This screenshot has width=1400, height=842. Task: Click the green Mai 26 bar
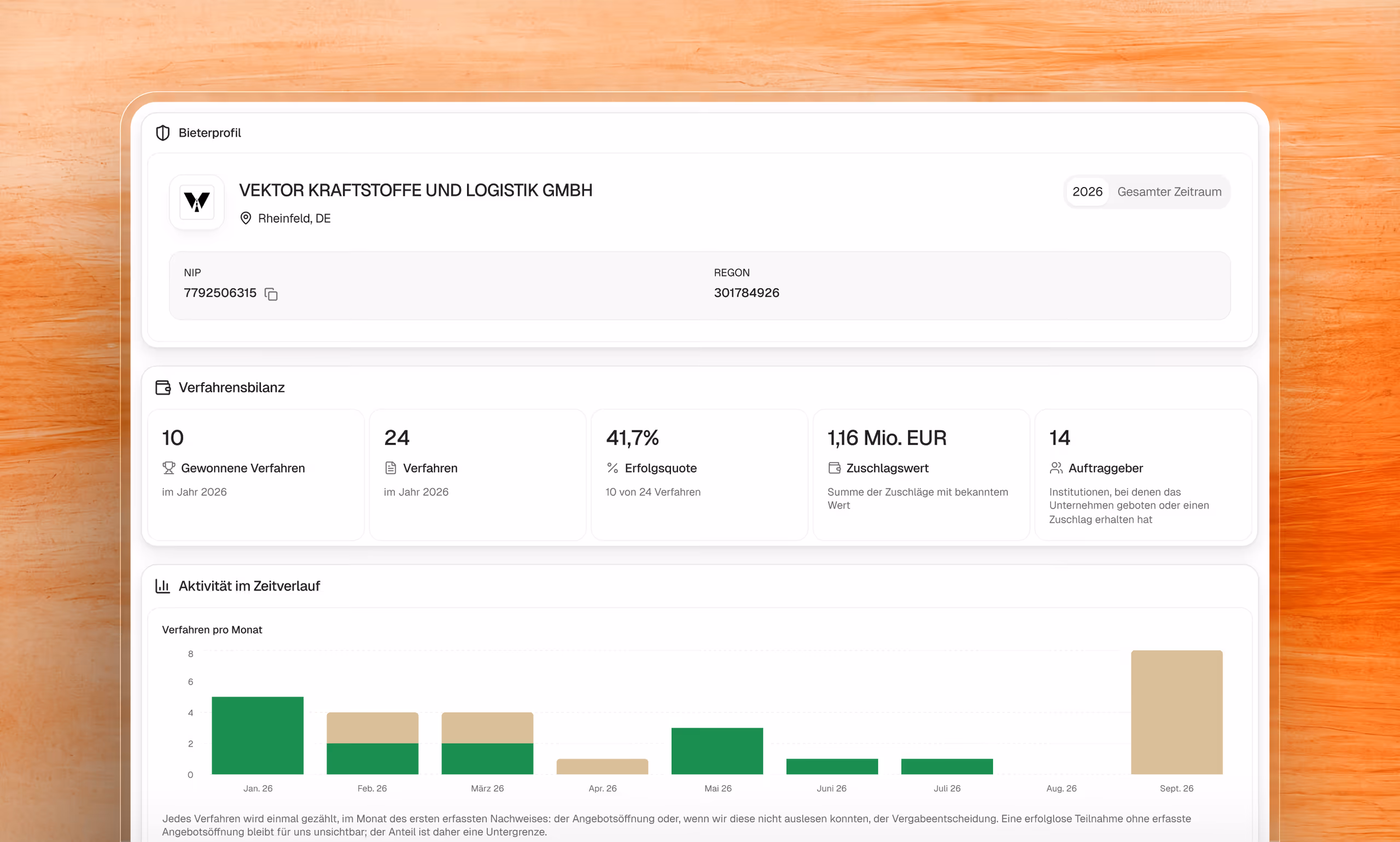[x=717, y=751]
